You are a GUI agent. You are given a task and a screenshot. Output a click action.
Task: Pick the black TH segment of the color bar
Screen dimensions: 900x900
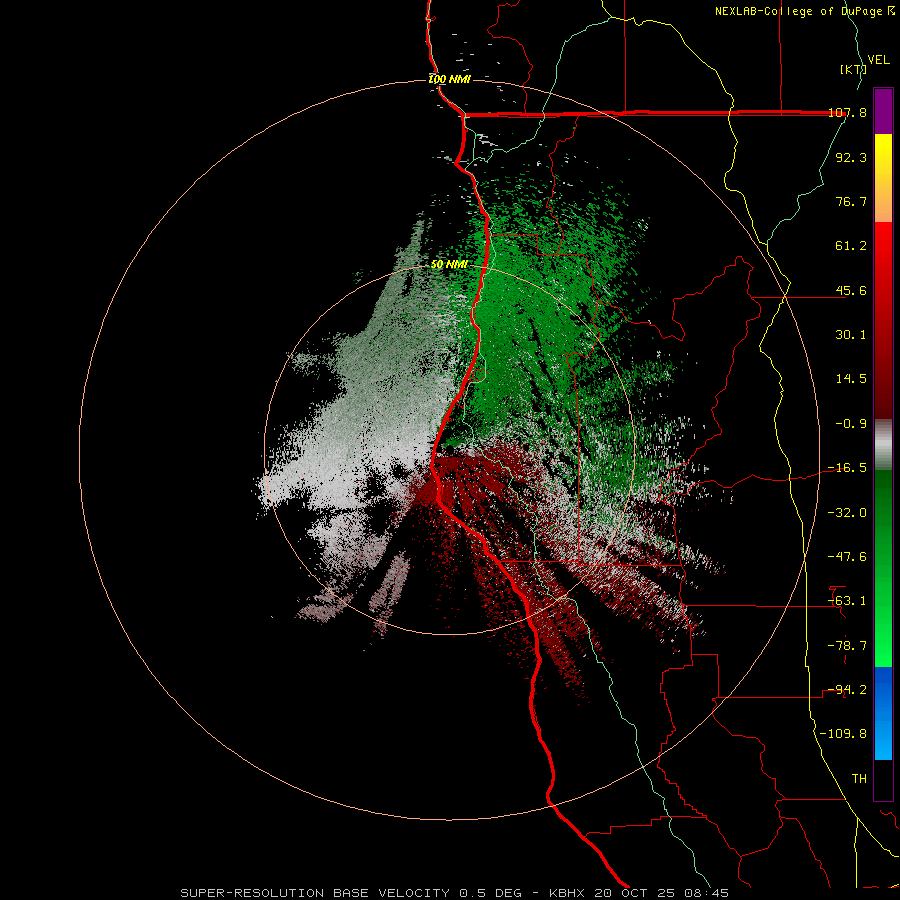[883, 779]
